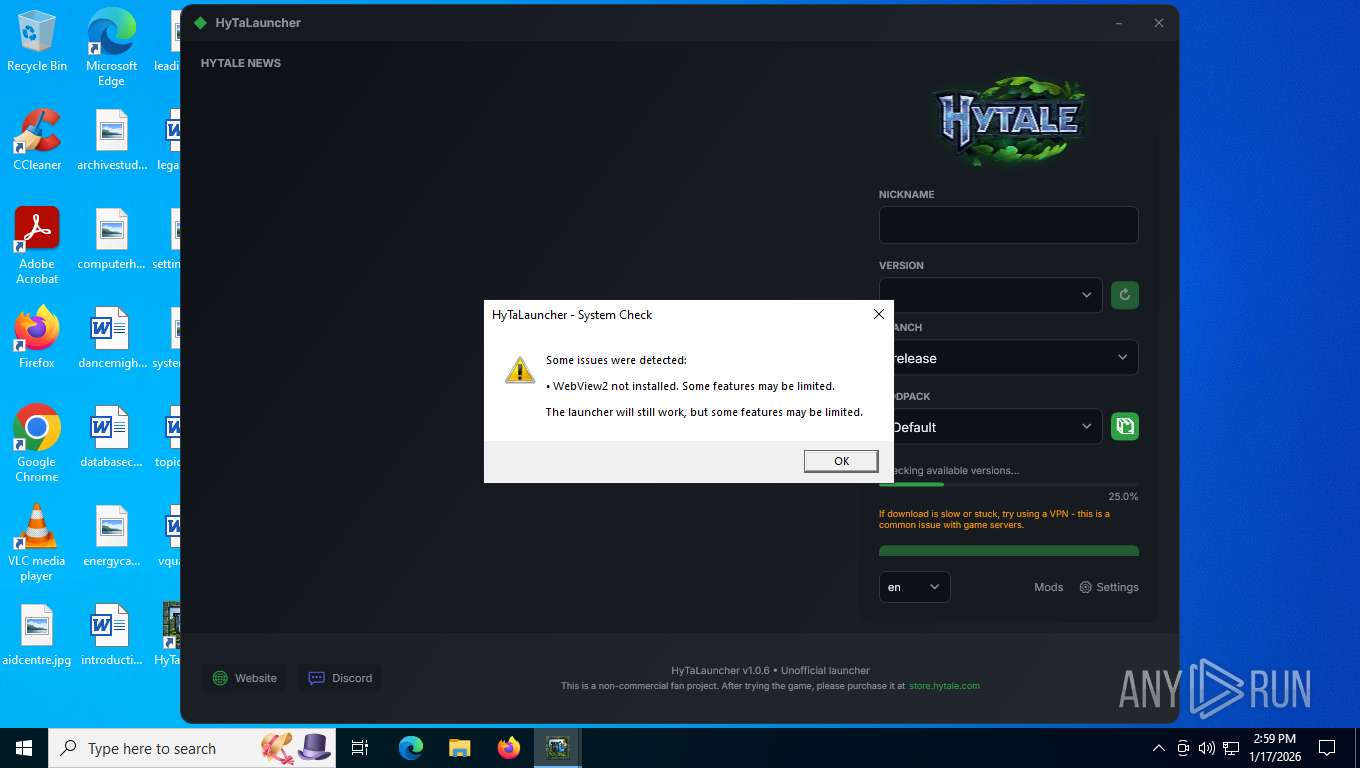Open the Mods section

click(x=1048, y=587)
